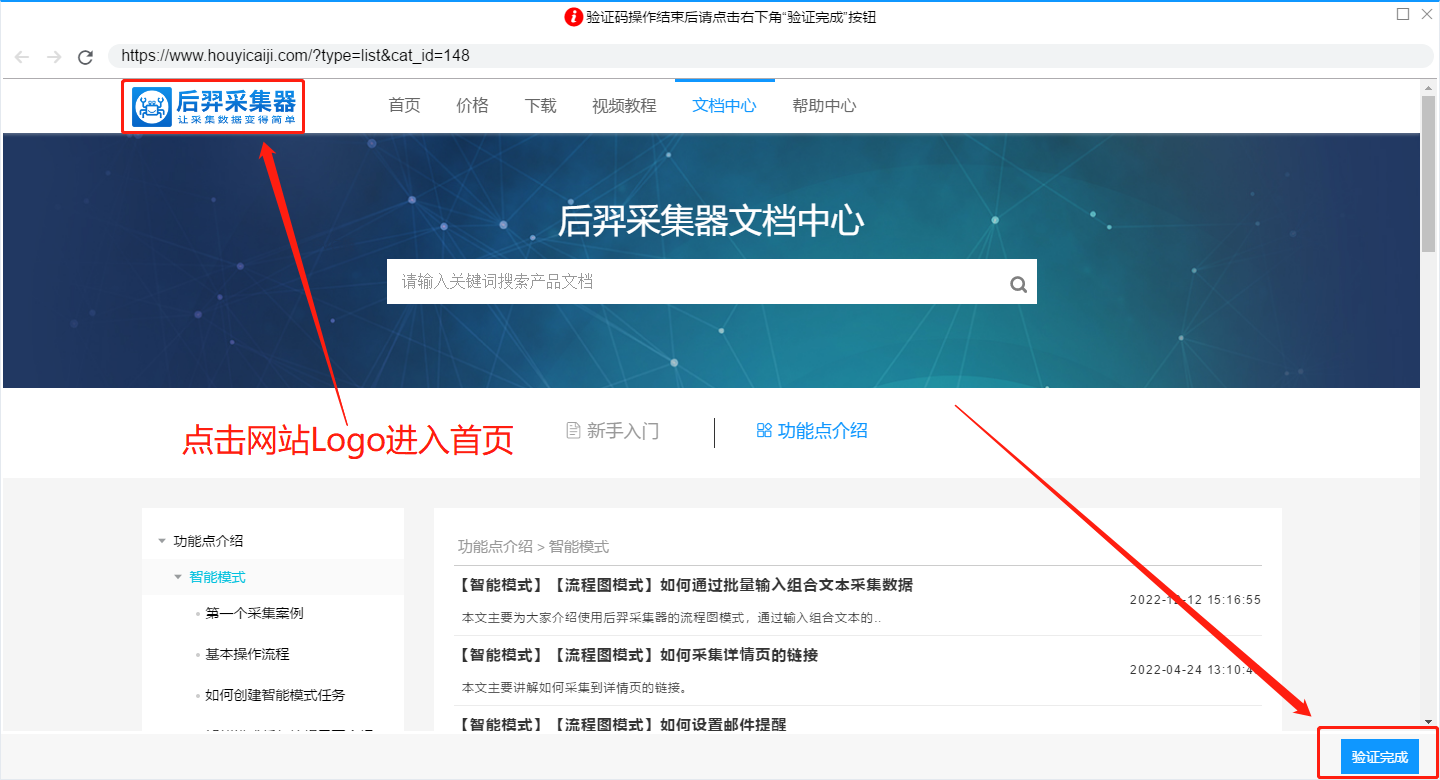Click the date 2022-04-24 13:10

coord(1195,670)
